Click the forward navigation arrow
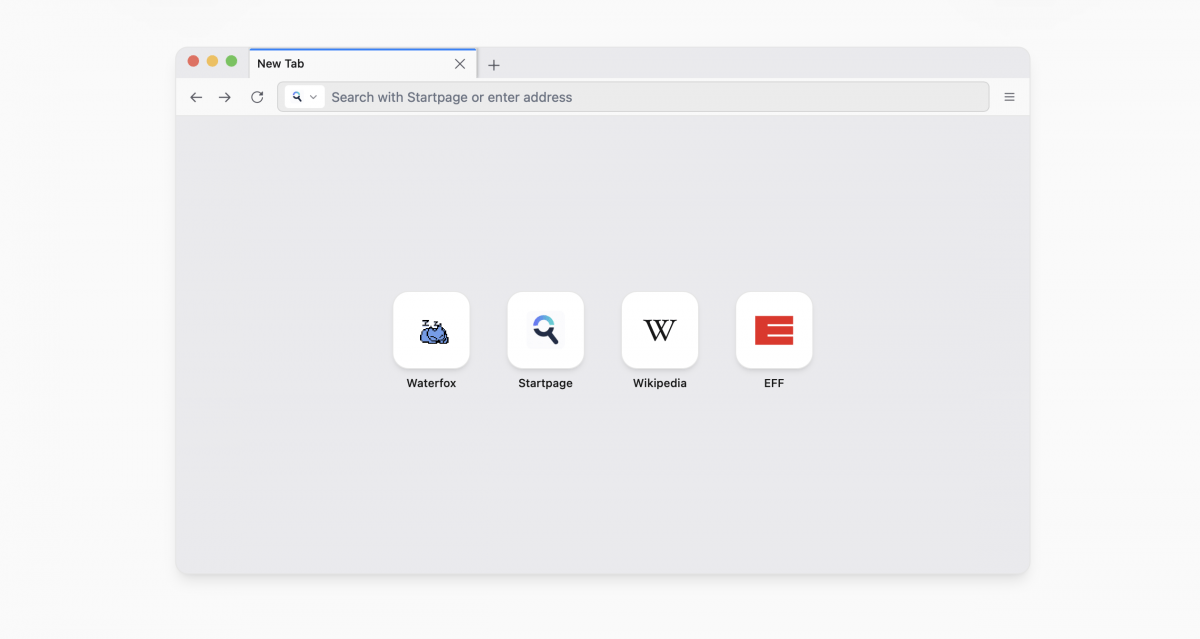1200x639 pixels. coord(225,97)
